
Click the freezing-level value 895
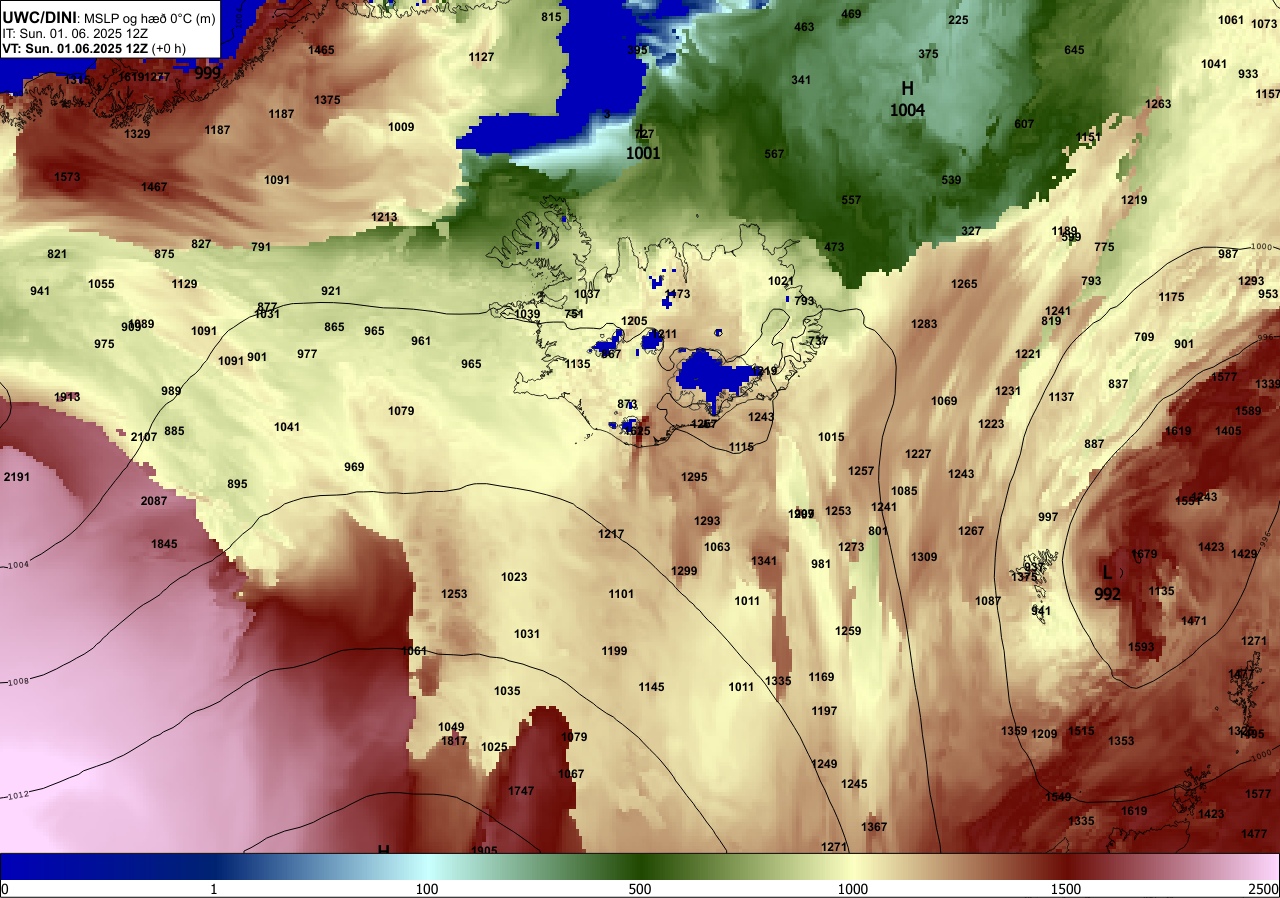coord(237,484)
